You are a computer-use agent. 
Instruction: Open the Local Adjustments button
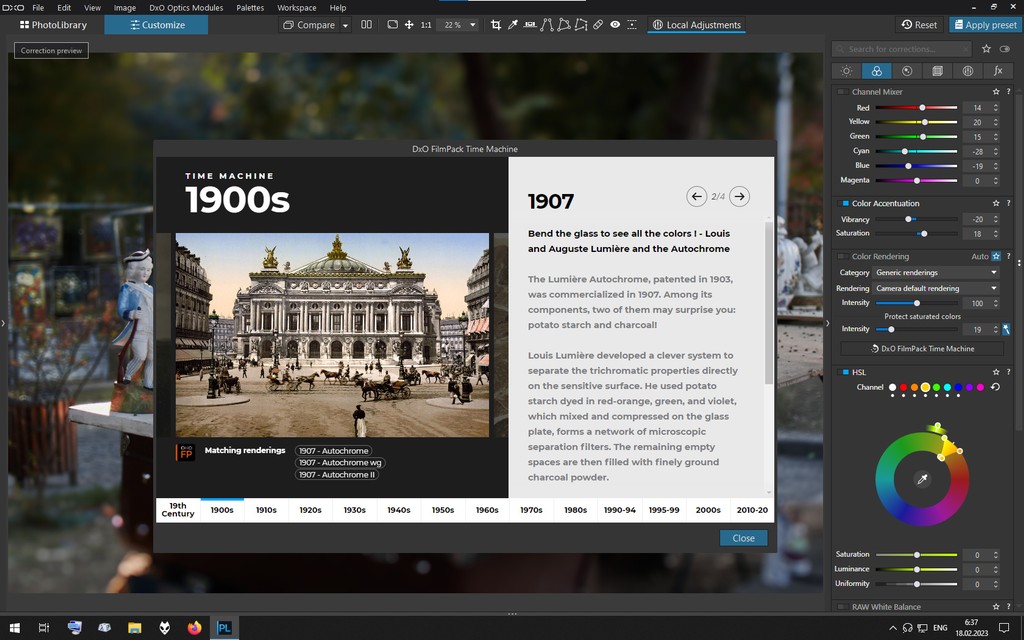696,25
